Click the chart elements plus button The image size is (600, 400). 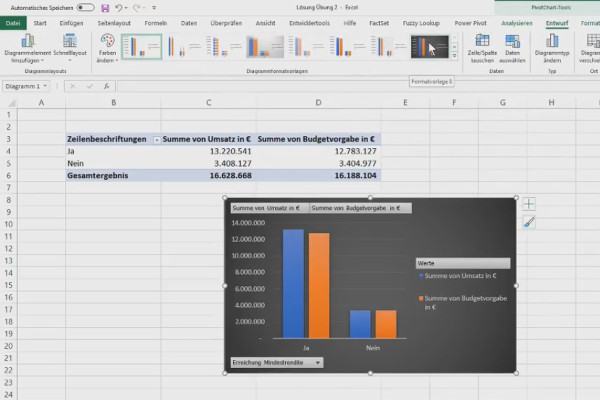529,204
